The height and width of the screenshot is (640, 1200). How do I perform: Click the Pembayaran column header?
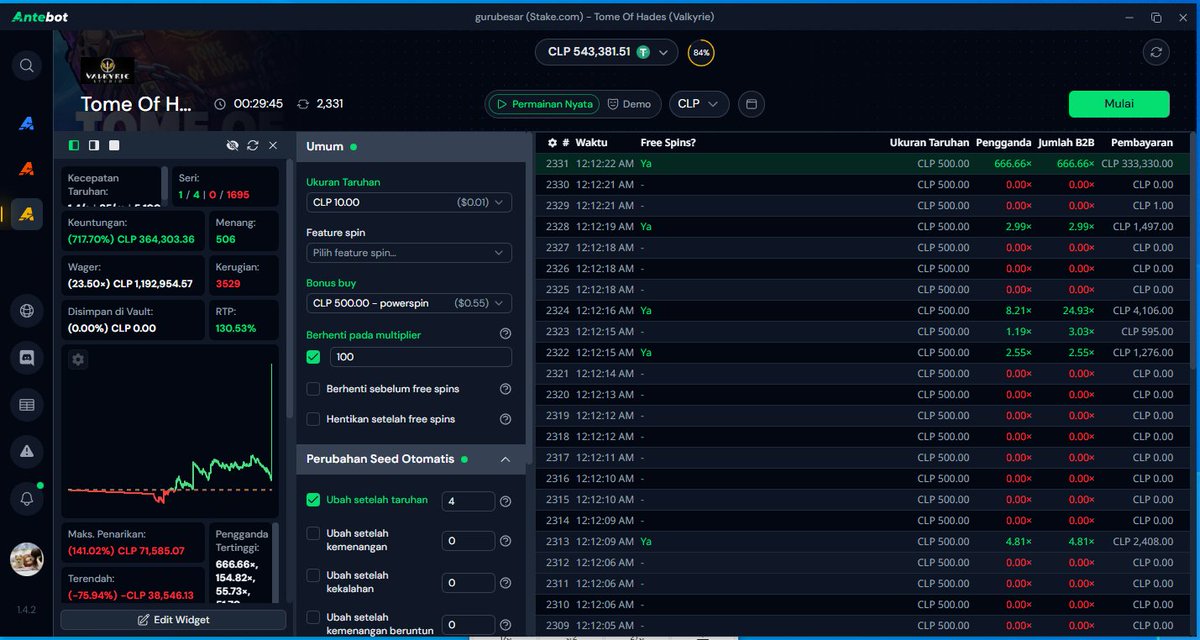click(1141, 143)
